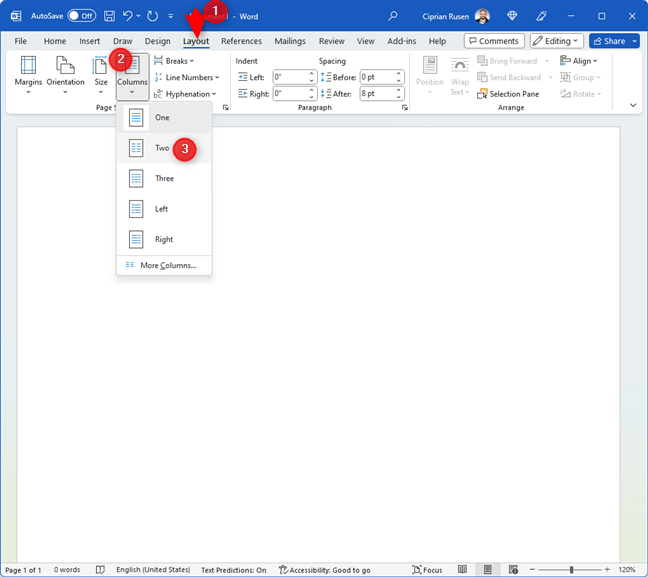Image resolution: width=648 pixels, height=577 pixels.
Task: Open the Selection Pane
Action: click(x=508, y=94)
